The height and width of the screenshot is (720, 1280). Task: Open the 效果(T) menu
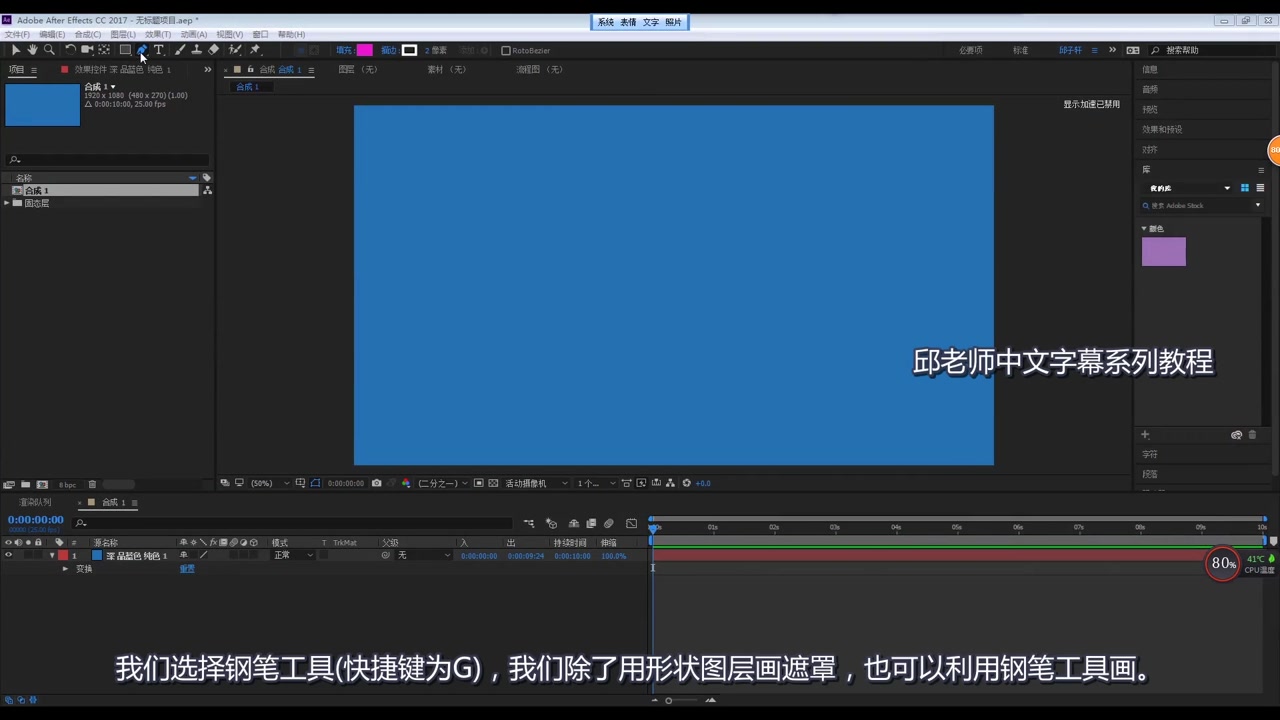click(x=158, y=34)
